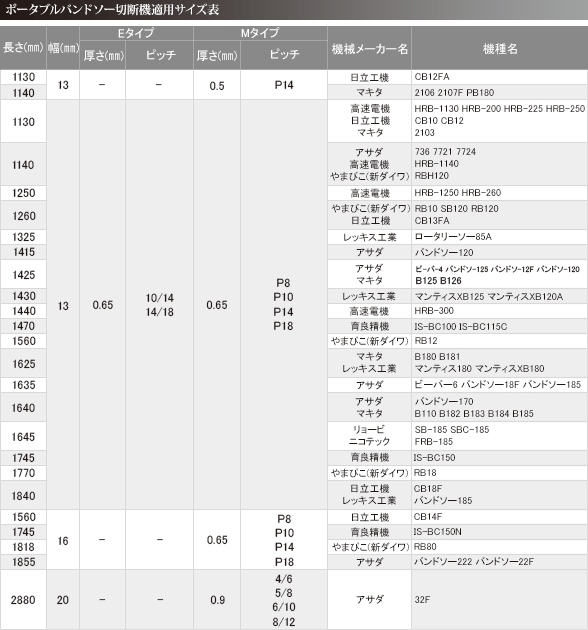
Task: Click the B125 B126 model text
Action: pos(438,280)
